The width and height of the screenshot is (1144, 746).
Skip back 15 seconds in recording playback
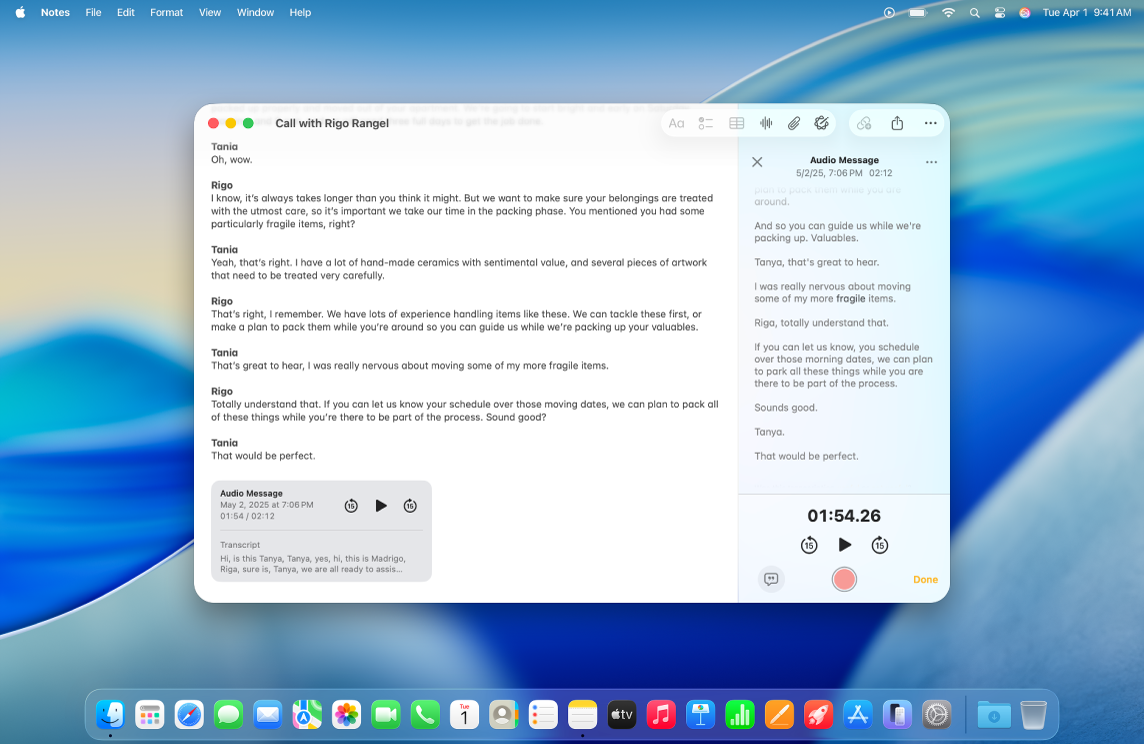coord(809,545)
